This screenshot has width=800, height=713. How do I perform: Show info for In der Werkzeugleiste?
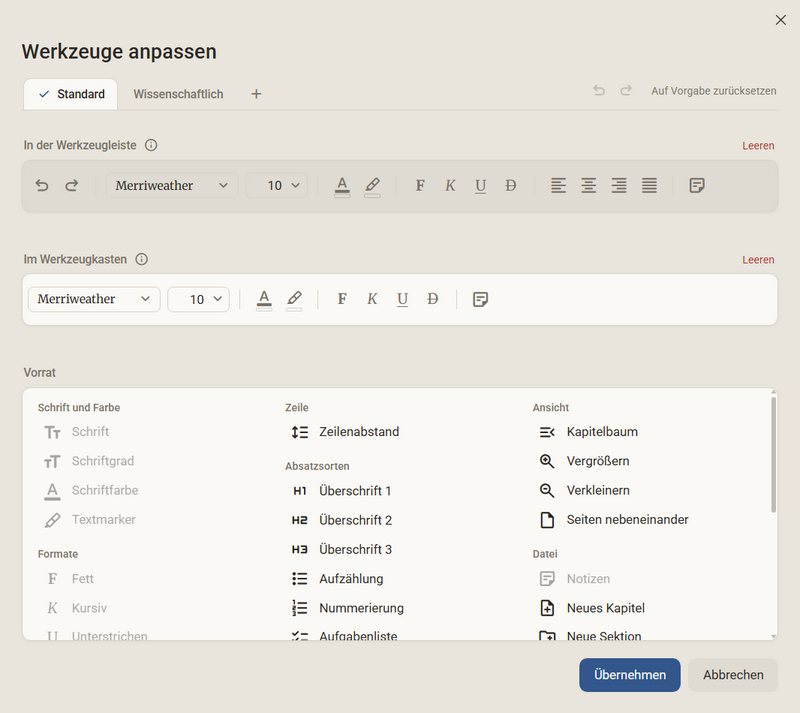[x=151, y=145]
